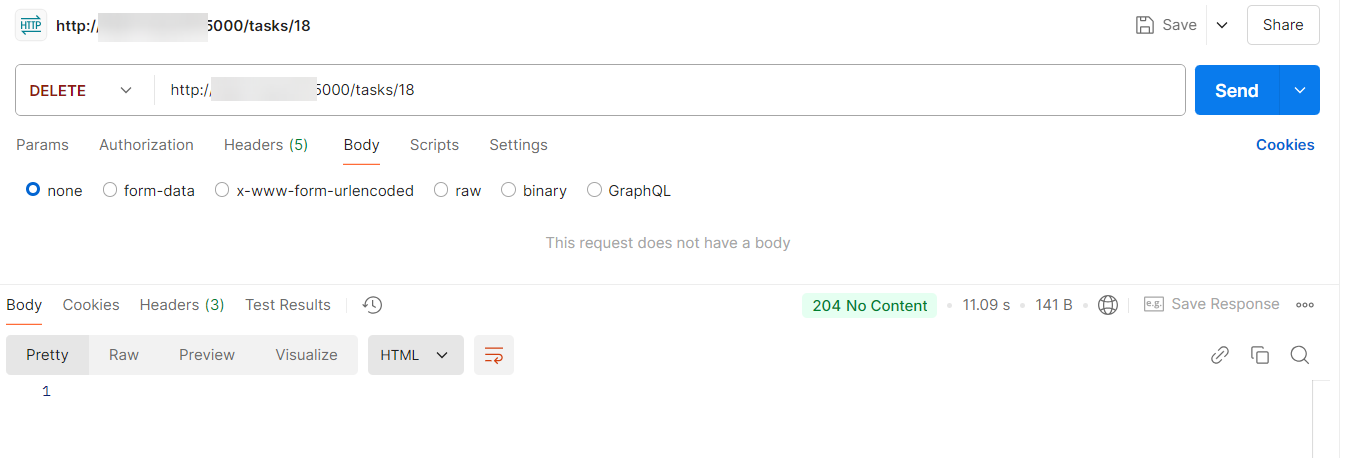Viewport: 1352px width, 458px height.
Task: Expand the Send button arrow options
Action: pyautogui.click(x=1300, y=90)
